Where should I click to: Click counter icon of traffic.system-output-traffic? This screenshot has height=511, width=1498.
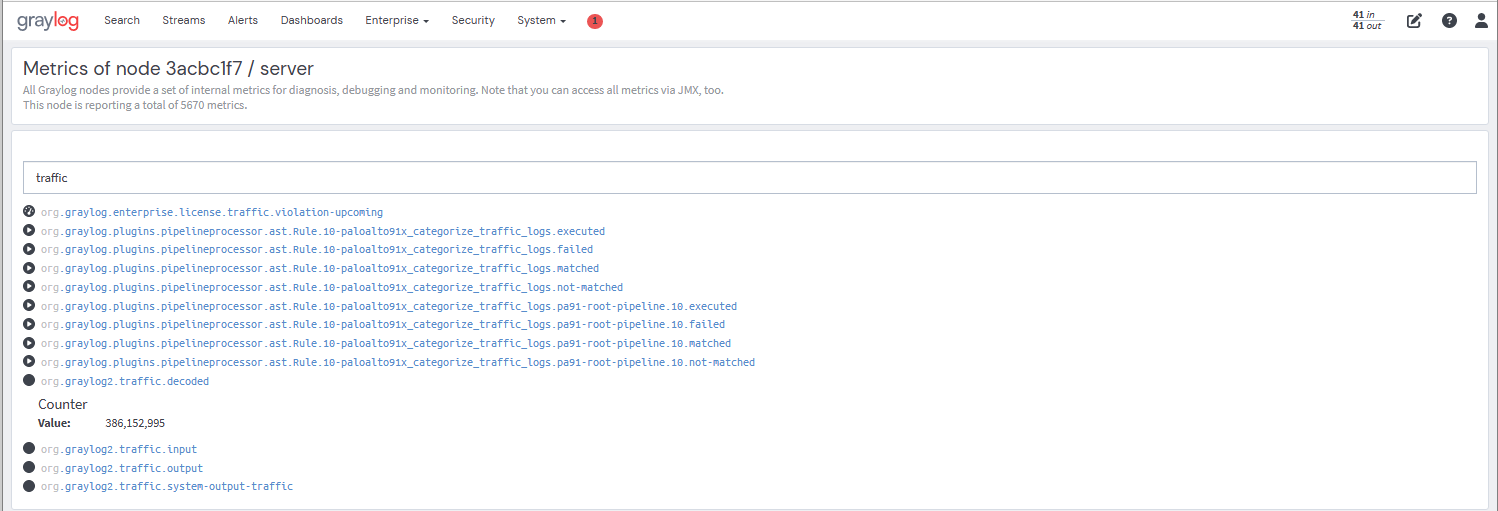coord(29,486)
